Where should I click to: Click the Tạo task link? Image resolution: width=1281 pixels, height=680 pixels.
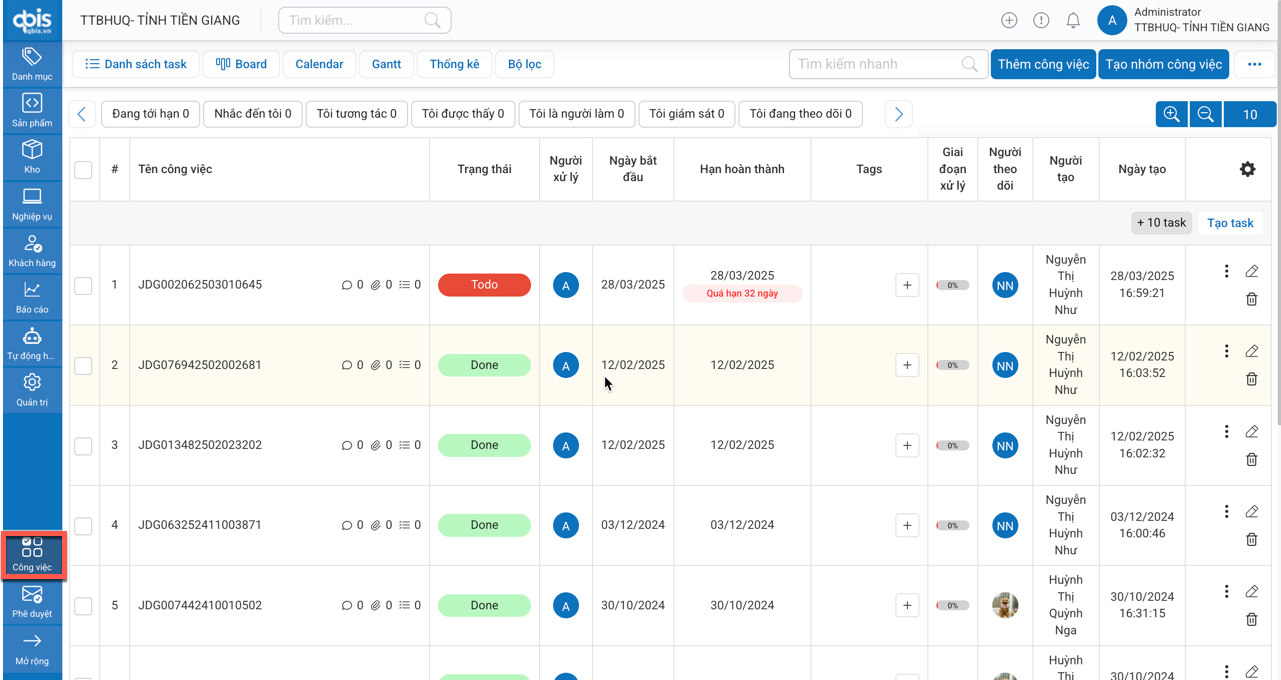click(x=1230, y=223)
